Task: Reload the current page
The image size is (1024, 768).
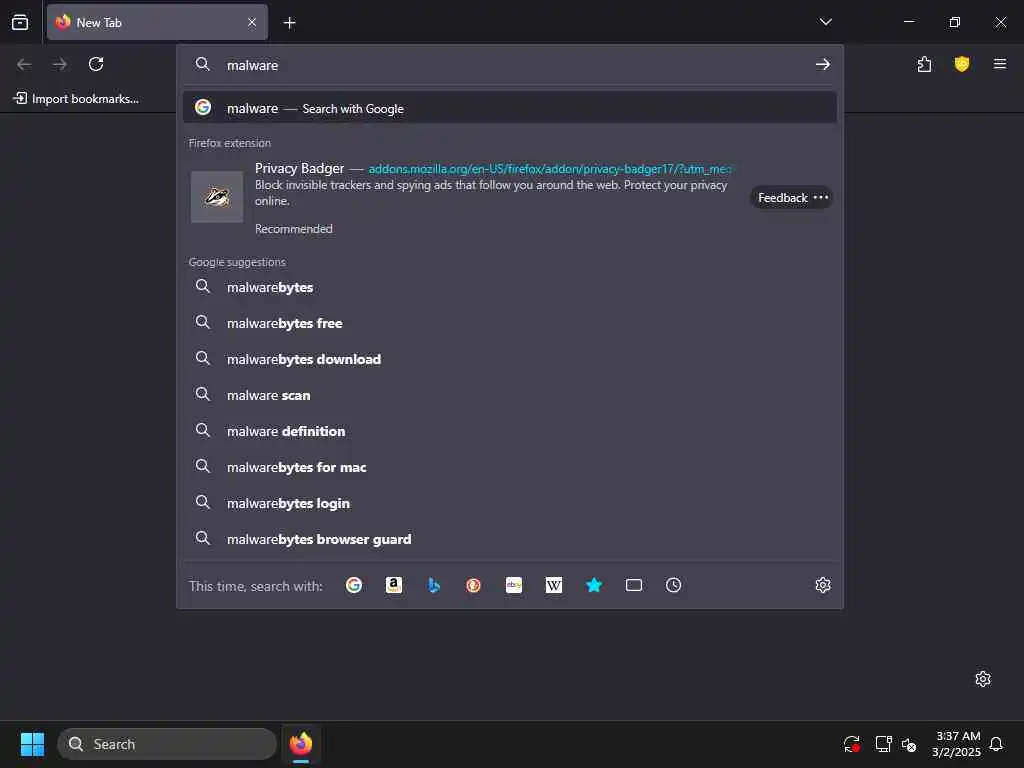Action: [96, 64]
